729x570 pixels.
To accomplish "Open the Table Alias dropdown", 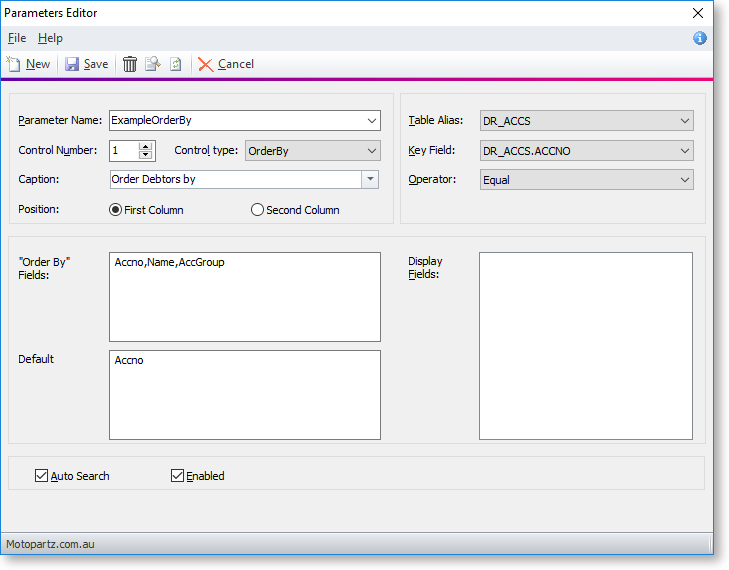I will click(x=684, y=121).
